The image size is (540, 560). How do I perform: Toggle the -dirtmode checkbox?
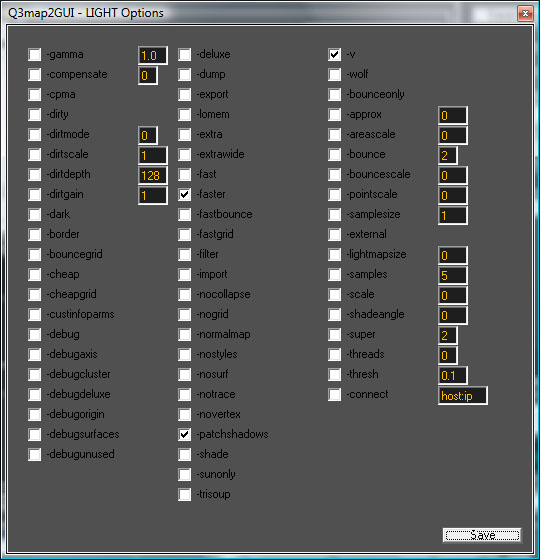point(35,135)
